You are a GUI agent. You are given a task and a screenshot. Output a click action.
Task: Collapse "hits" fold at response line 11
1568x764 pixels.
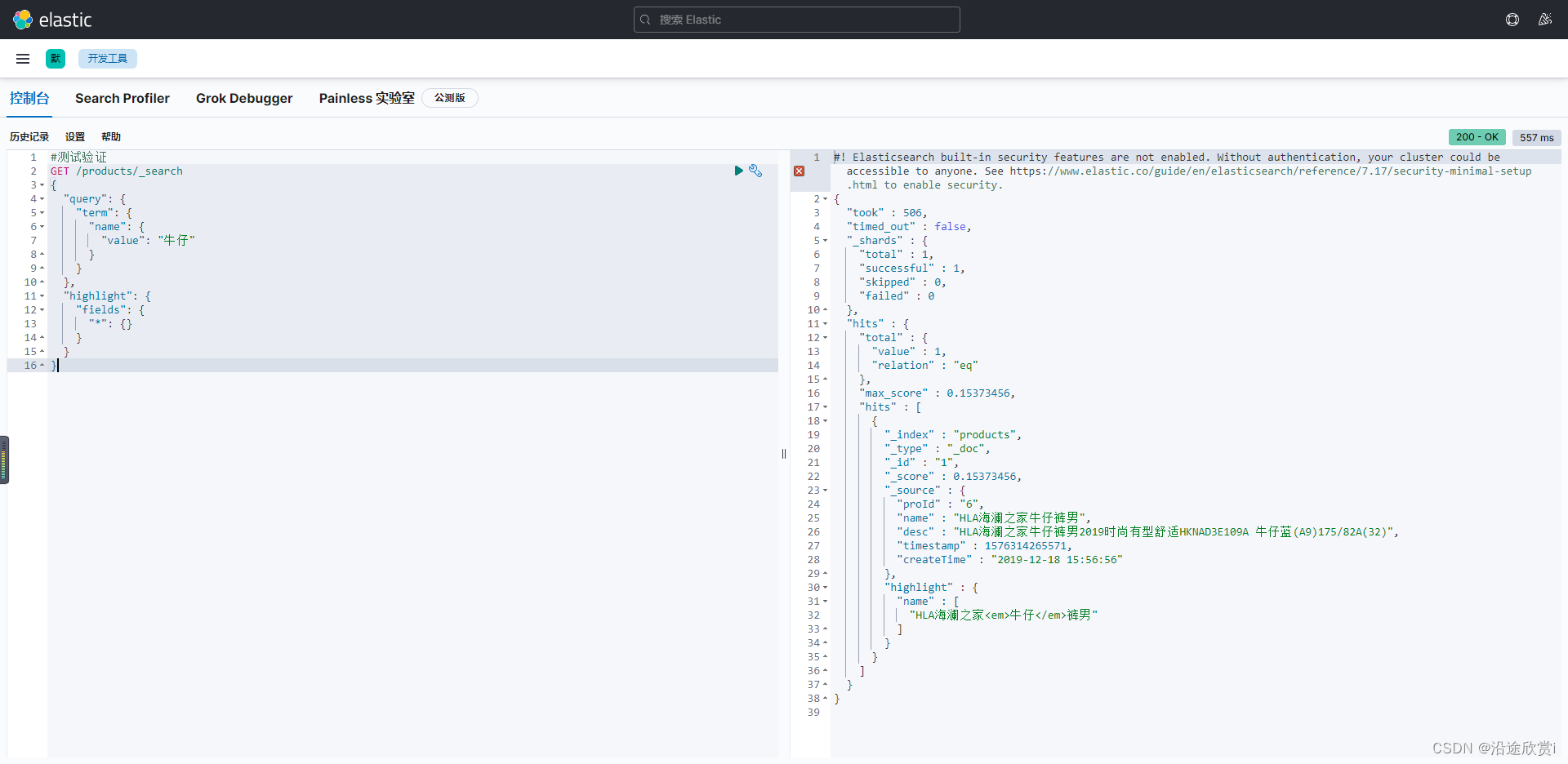tap(826, 324)
